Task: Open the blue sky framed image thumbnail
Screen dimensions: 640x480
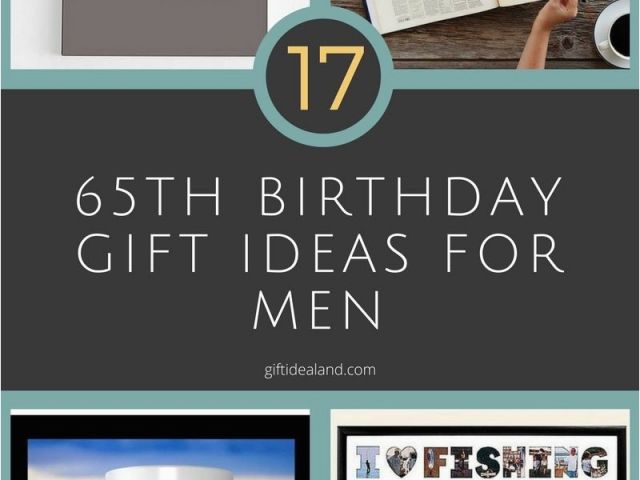Action: [x=160, y=445]
